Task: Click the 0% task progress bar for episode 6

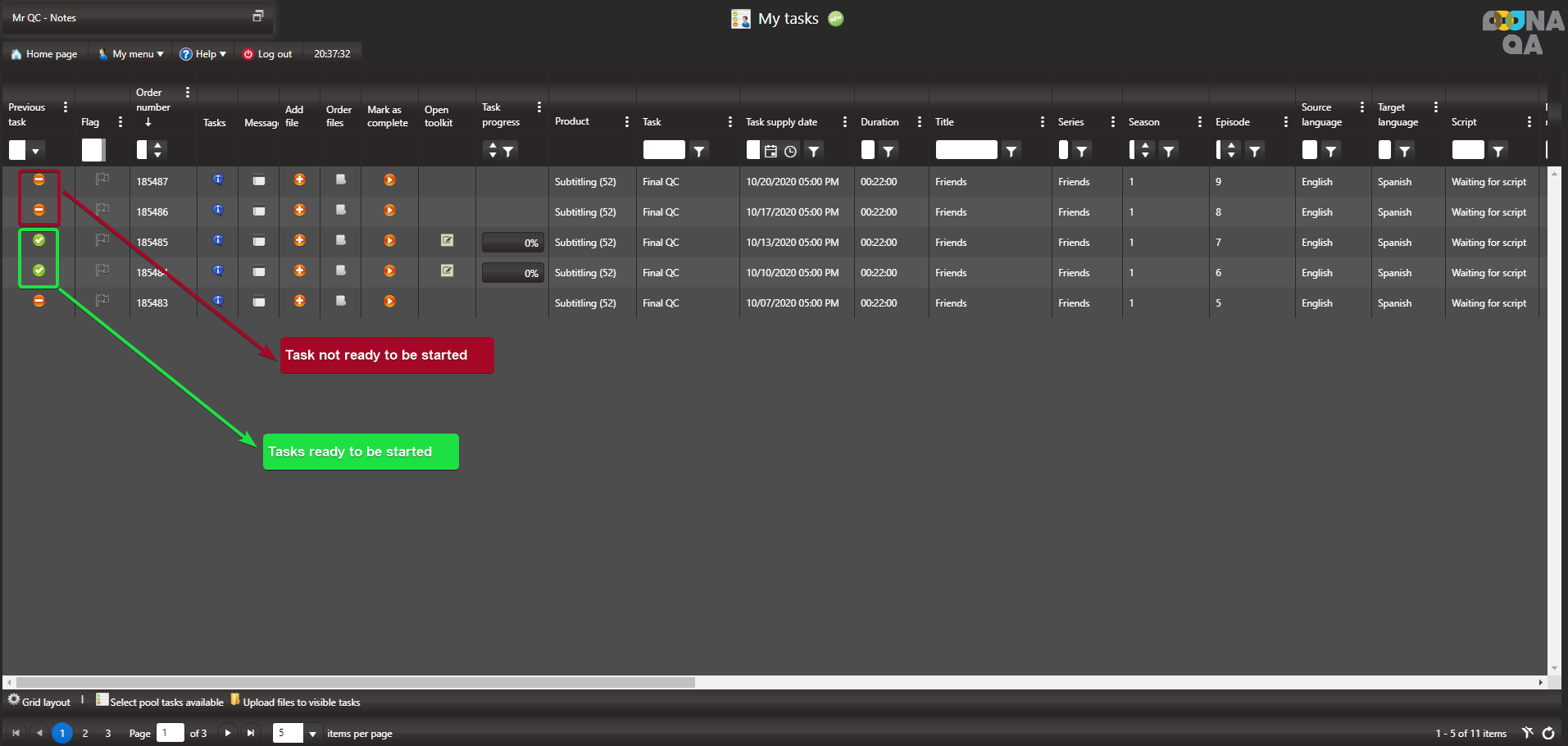Action: (512, 273)
